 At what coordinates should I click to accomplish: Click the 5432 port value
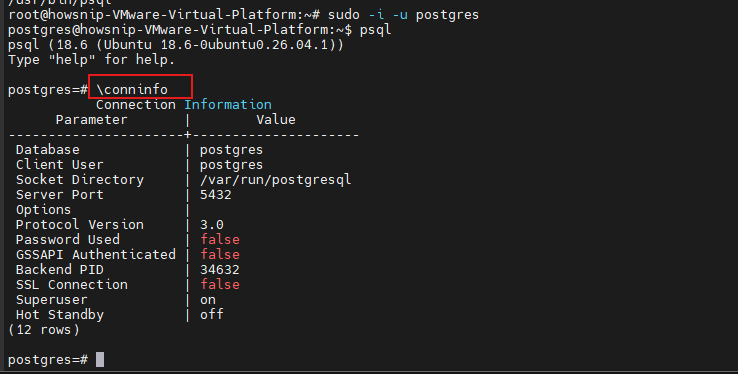[216, 195]
